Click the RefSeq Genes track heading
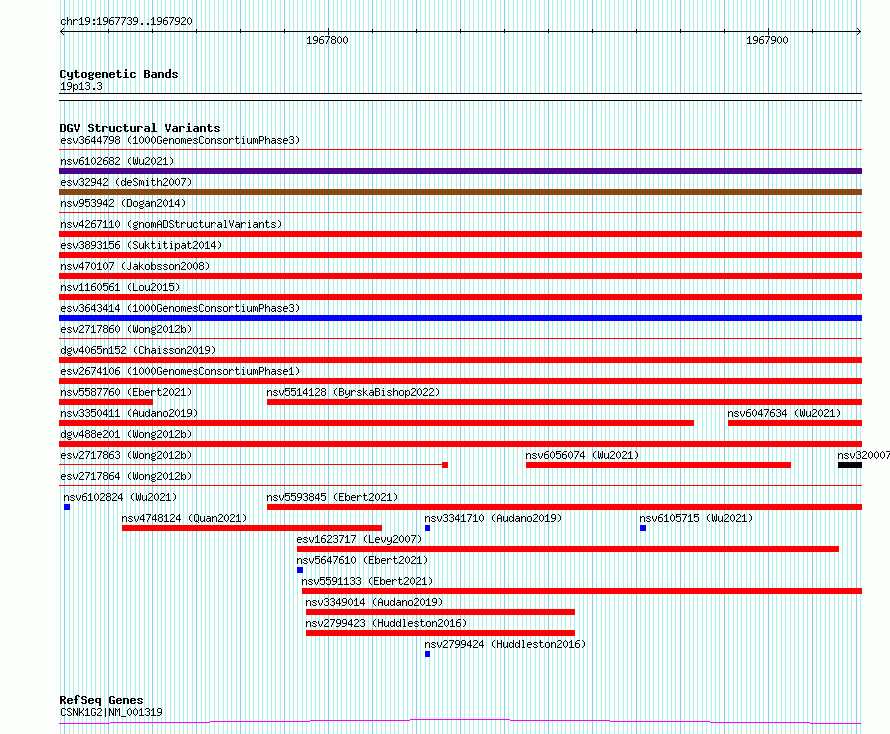Viewport: 890px width, 734px height. 101,700
